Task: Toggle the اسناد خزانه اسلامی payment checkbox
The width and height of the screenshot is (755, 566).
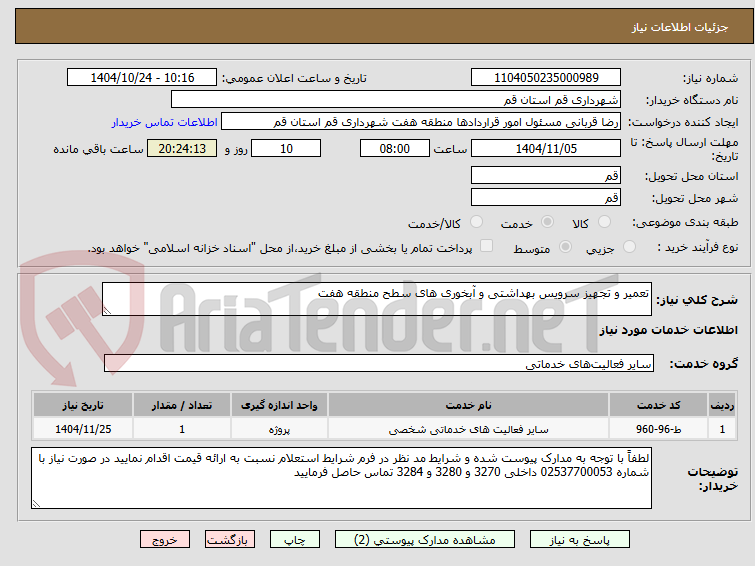Action: [486, 246]
